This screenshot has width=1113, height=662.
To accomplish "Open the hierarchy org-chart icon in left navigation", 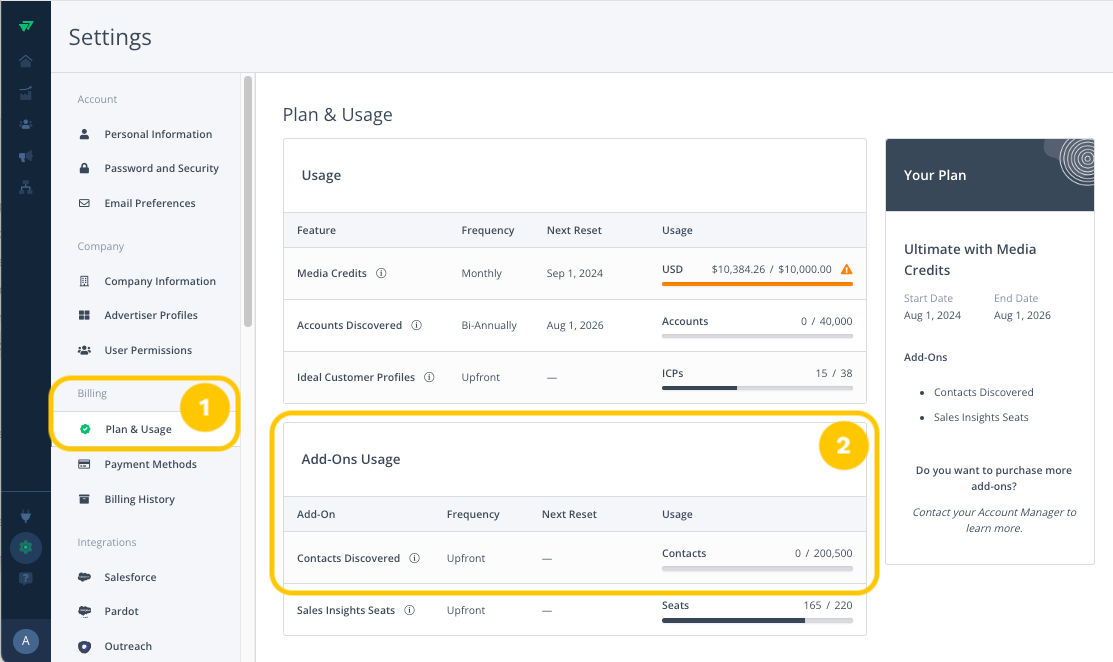I will 26,187.
